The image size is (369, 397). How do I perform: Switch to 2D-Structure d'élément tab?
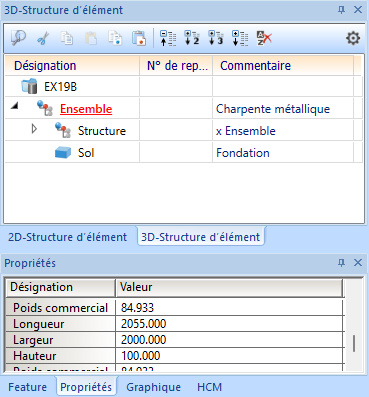[x=68, y=237]
